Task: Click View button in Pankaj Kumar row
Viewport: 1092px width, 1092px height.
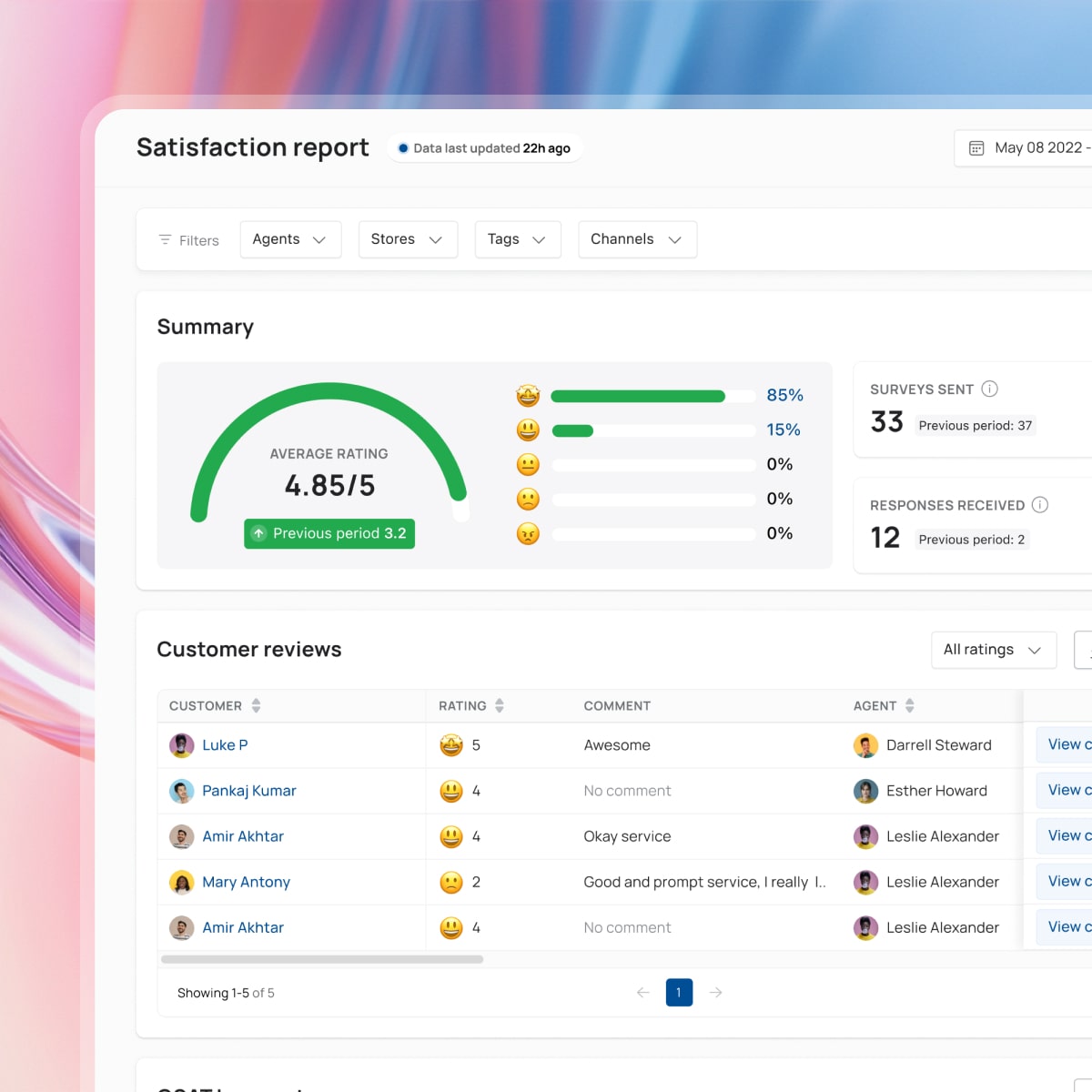Action: pyautogui.click(x=1064, y=790)
